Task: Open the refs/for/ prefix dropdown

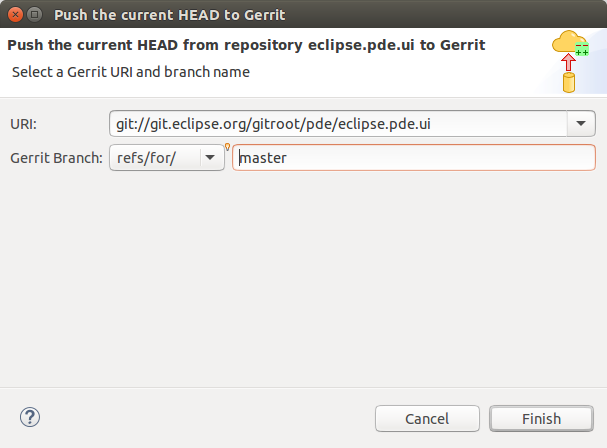Action: point(211,157)
